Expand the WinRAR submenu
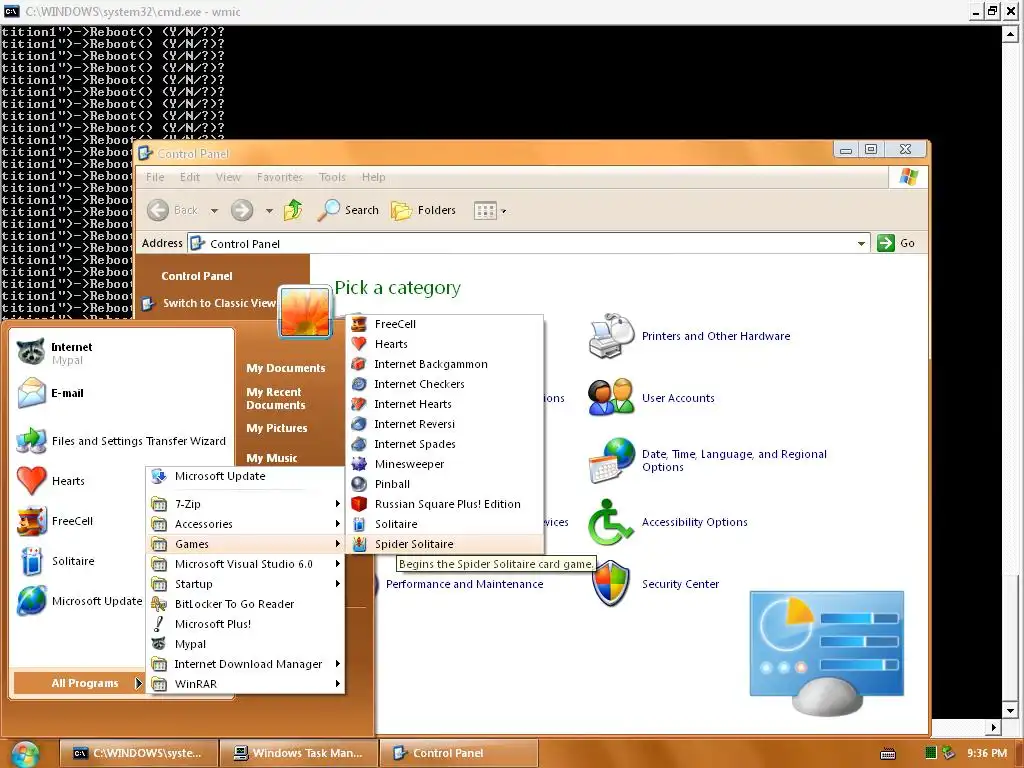 [x=246, y=684]
